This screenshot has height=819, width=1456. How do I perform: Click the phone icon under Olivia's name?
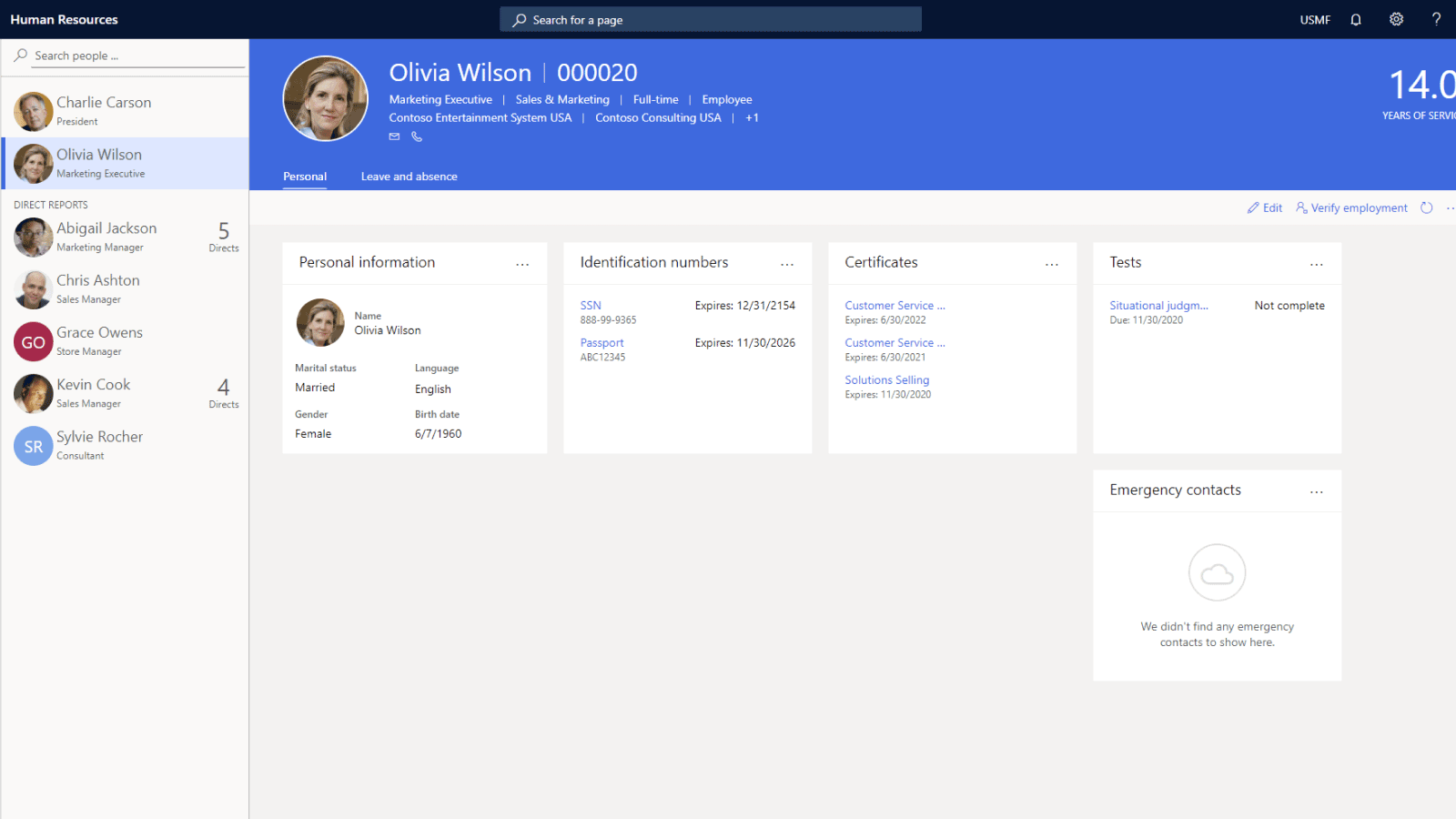tap(417, 136)
